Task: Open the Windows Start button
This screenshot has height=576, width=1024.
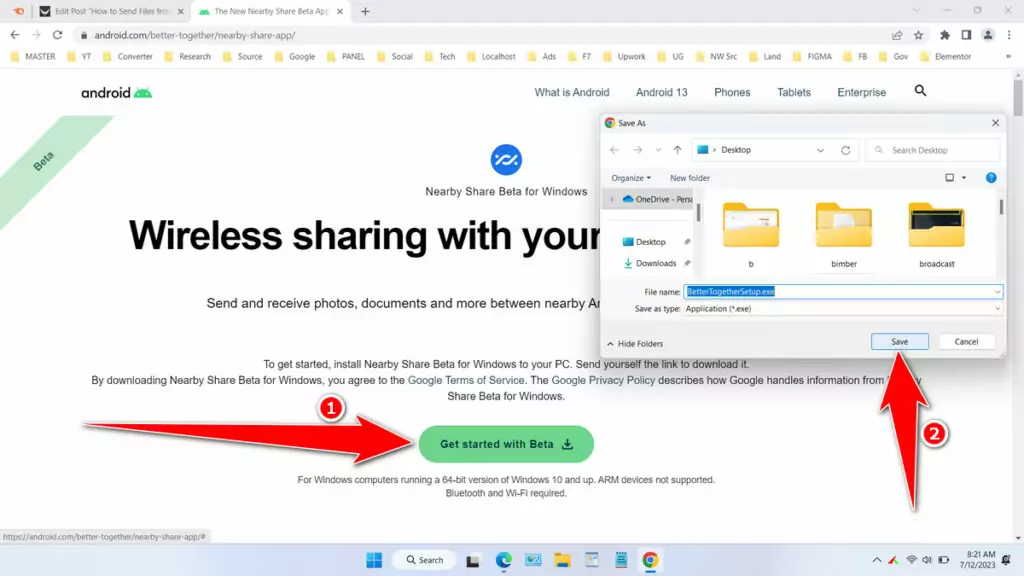Action: pyautogui.click(x=374, y=560)
